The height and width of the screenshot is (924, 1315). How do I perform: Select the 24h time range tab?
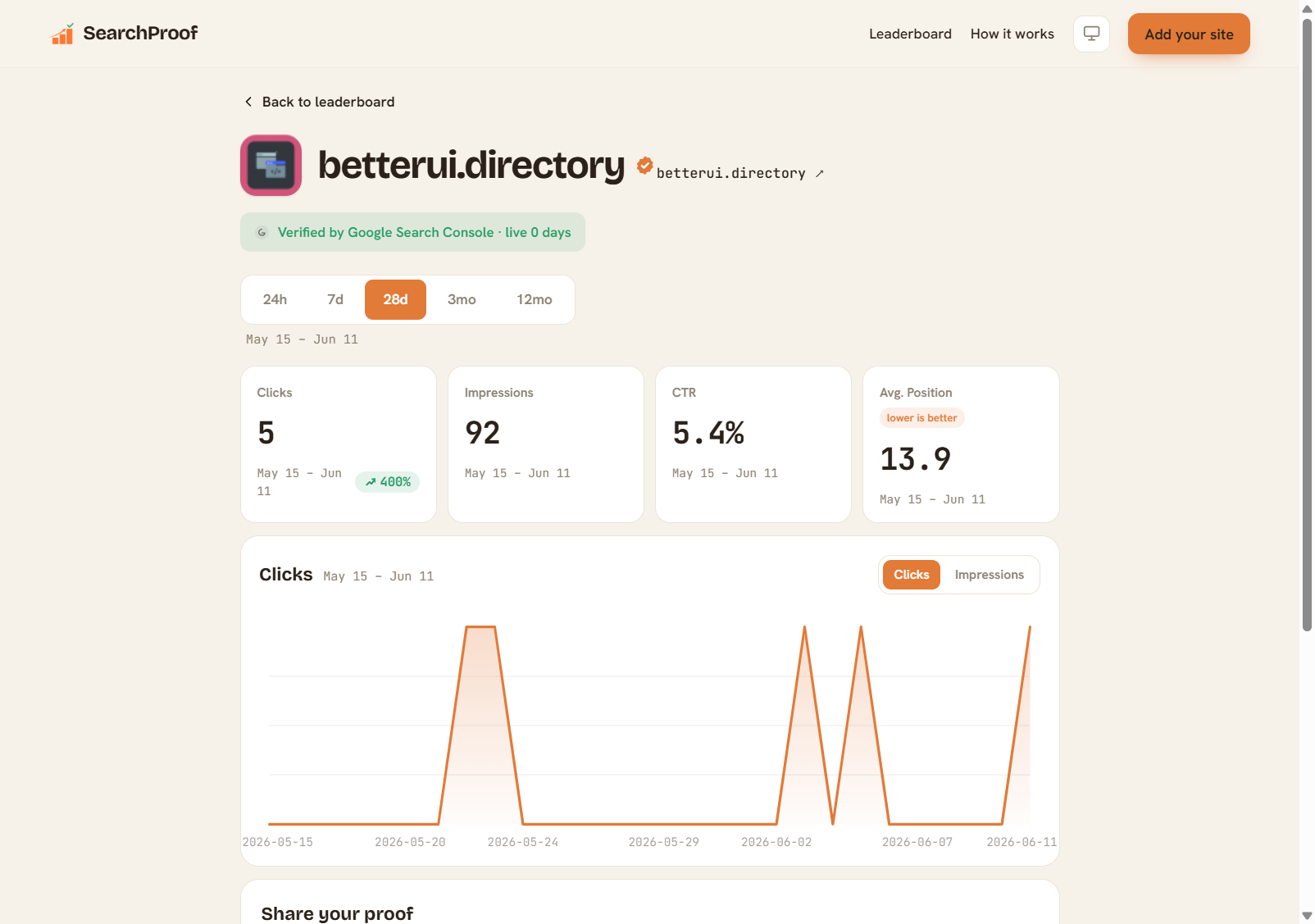(x=275, y=299)
